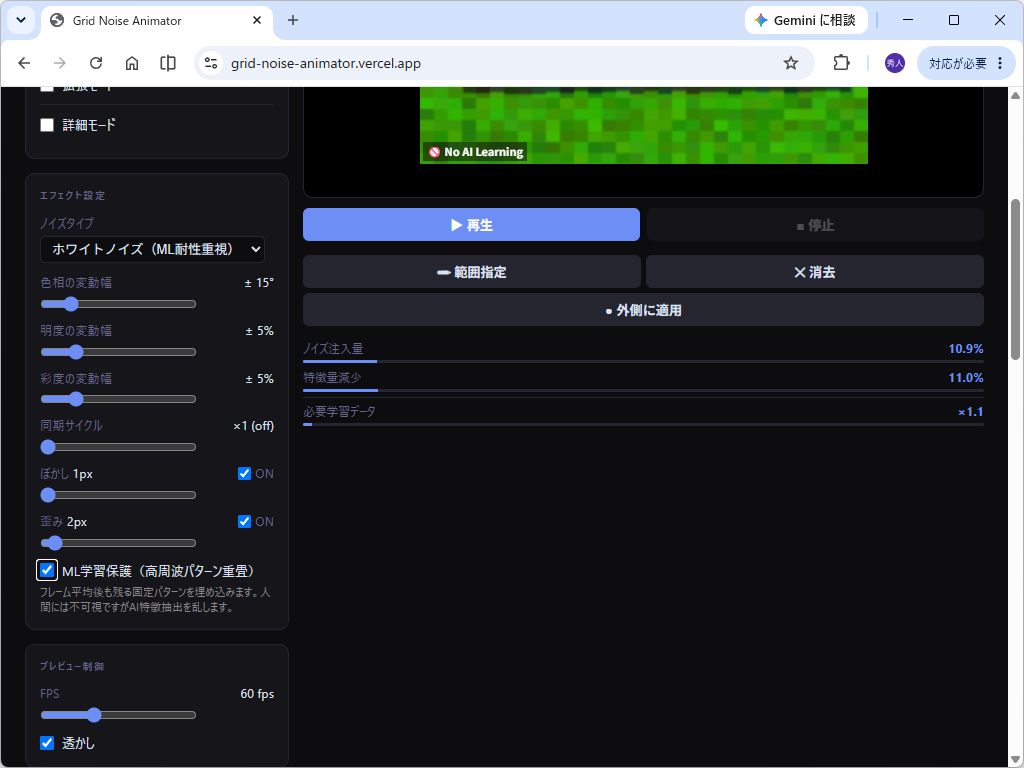Go back to the previous page

click(24, 63)
